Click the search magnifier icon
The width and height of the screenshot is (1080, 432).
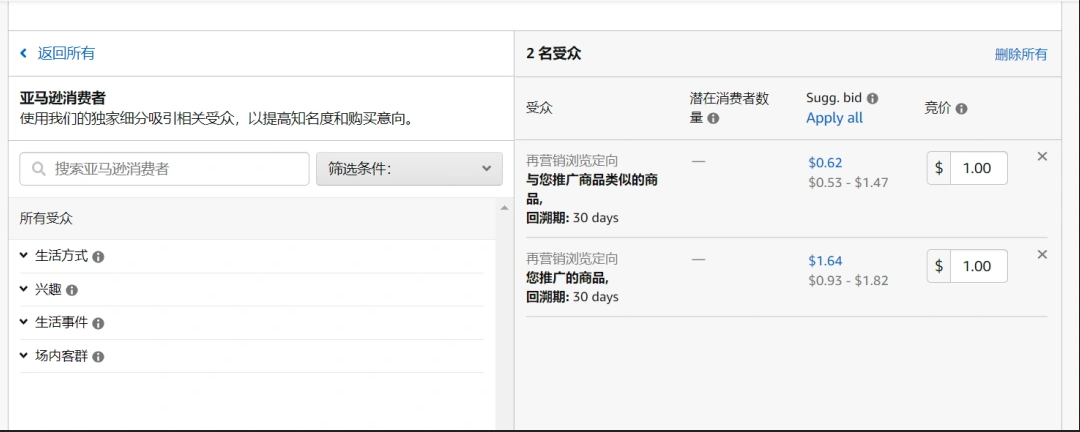pyautogui.click(x=39, y=169)
